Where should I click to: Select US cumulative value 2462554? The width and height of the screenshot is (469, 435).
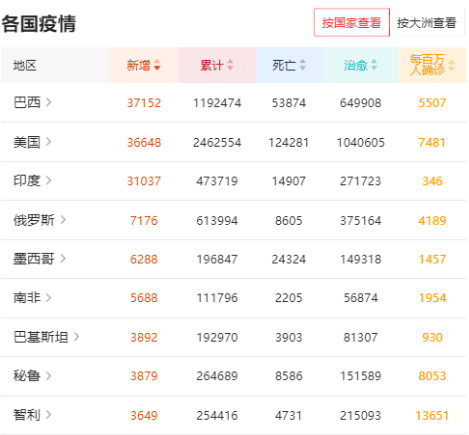point(217,142)
